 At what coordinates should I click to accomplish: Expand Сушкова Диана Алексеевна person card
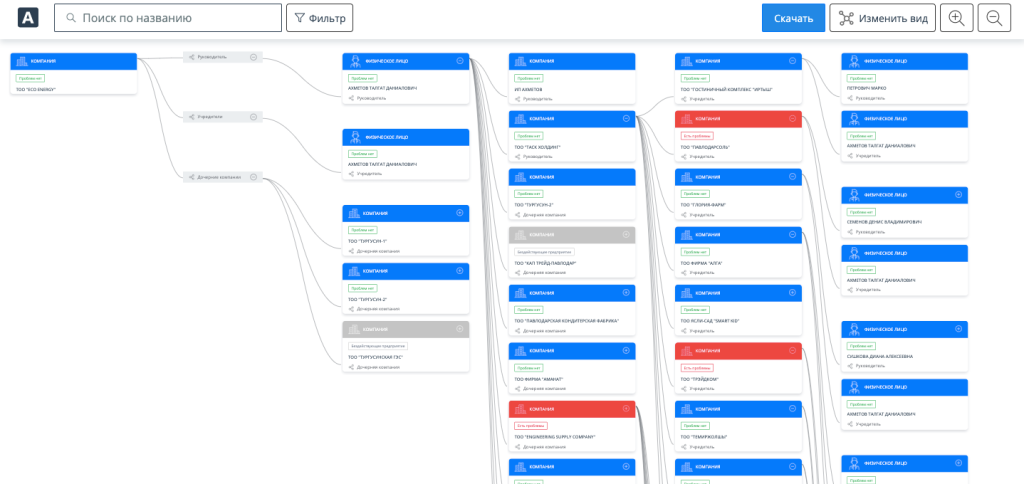(x=959, y=329)
